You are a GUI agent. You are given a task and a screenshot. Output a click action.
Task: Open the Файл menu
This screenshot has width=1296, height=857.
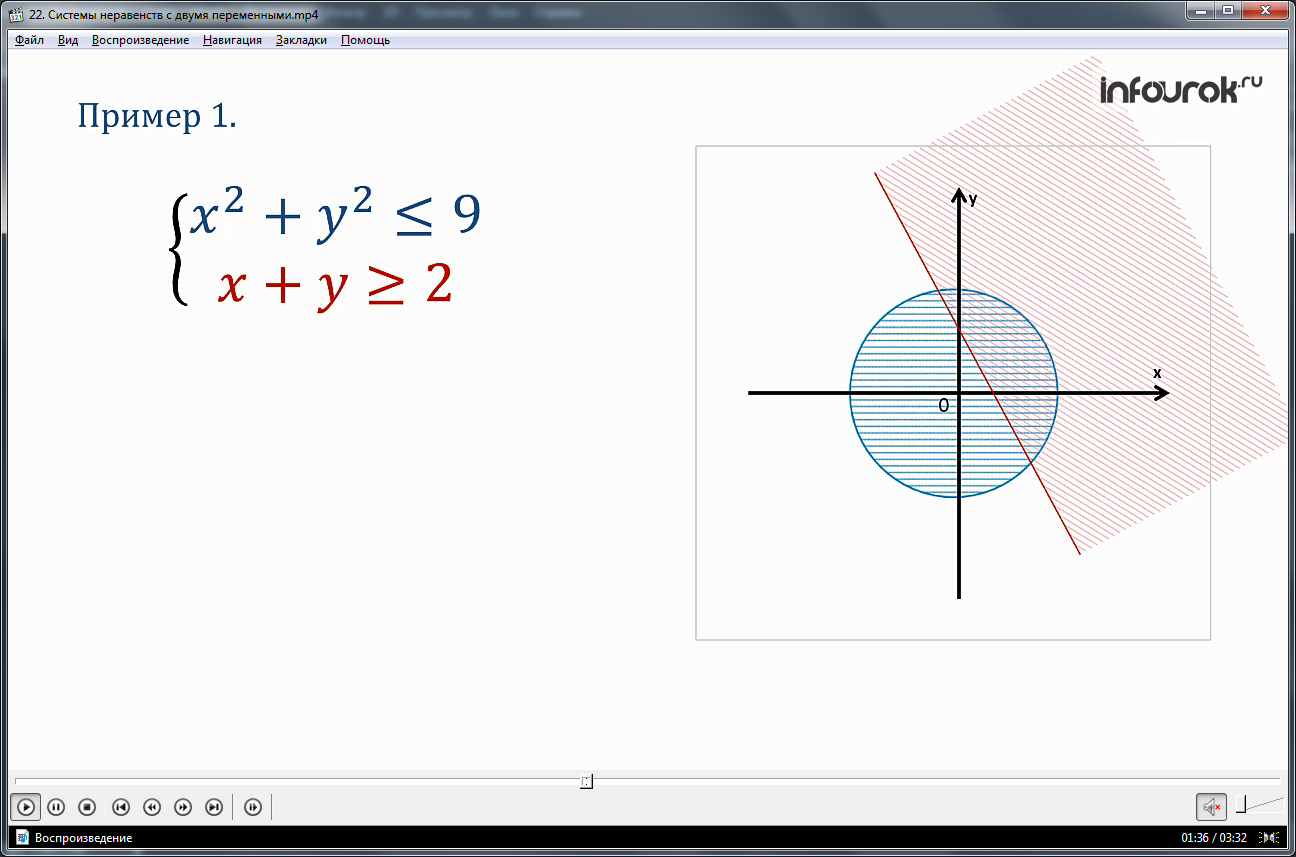coord(29,40)
